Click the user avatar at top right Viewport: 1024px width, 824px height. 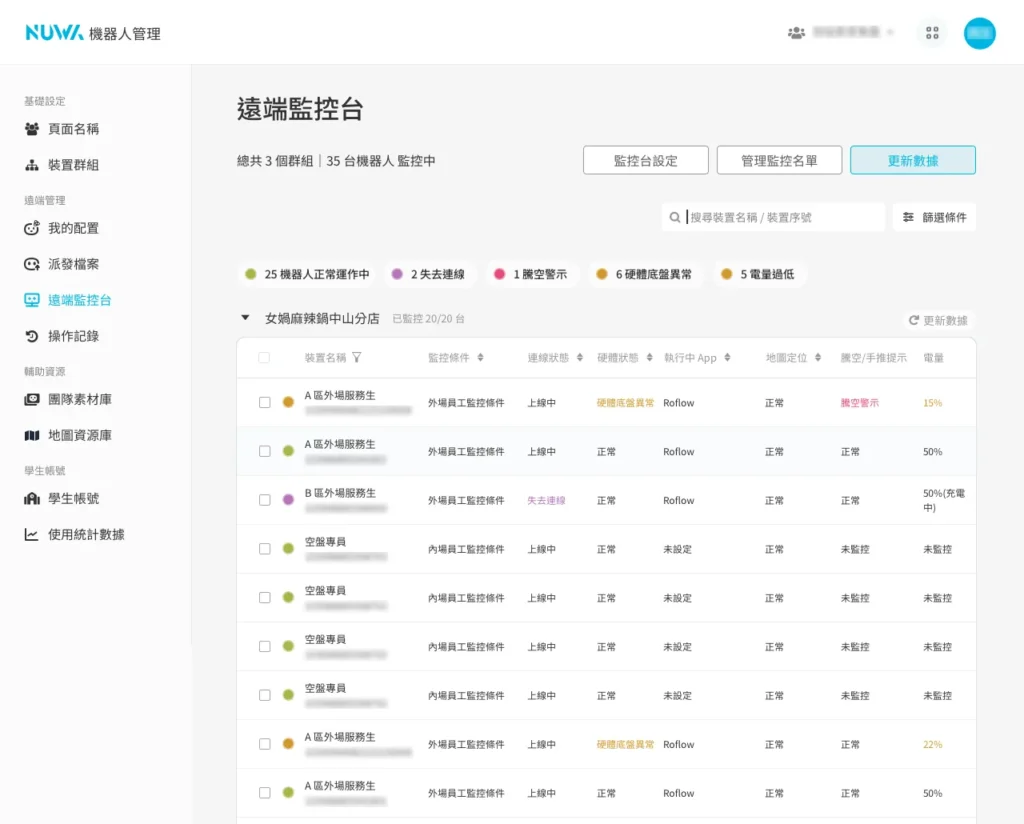979,33
